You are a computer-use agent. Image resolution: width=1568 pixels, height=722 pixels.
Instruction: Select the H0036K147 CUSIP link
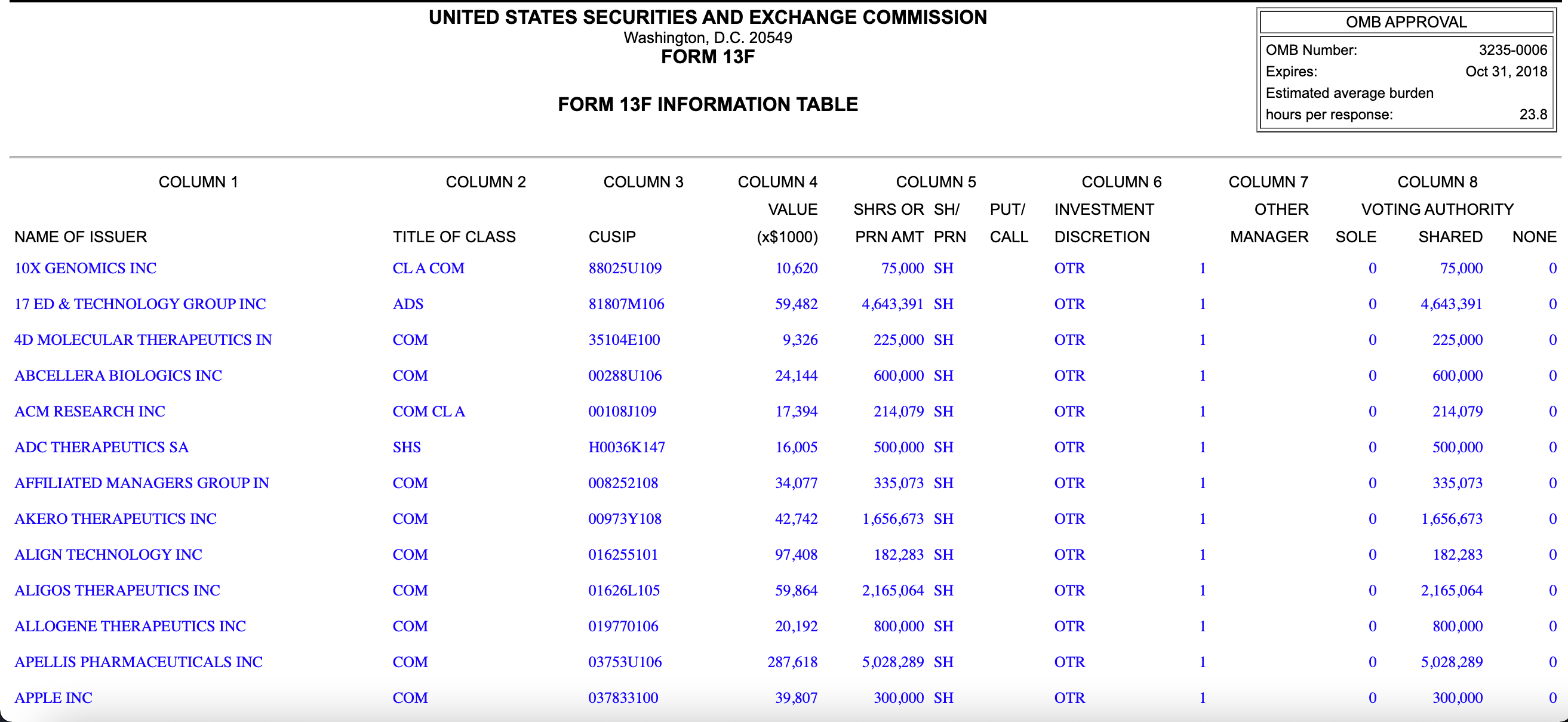[627, 448]
